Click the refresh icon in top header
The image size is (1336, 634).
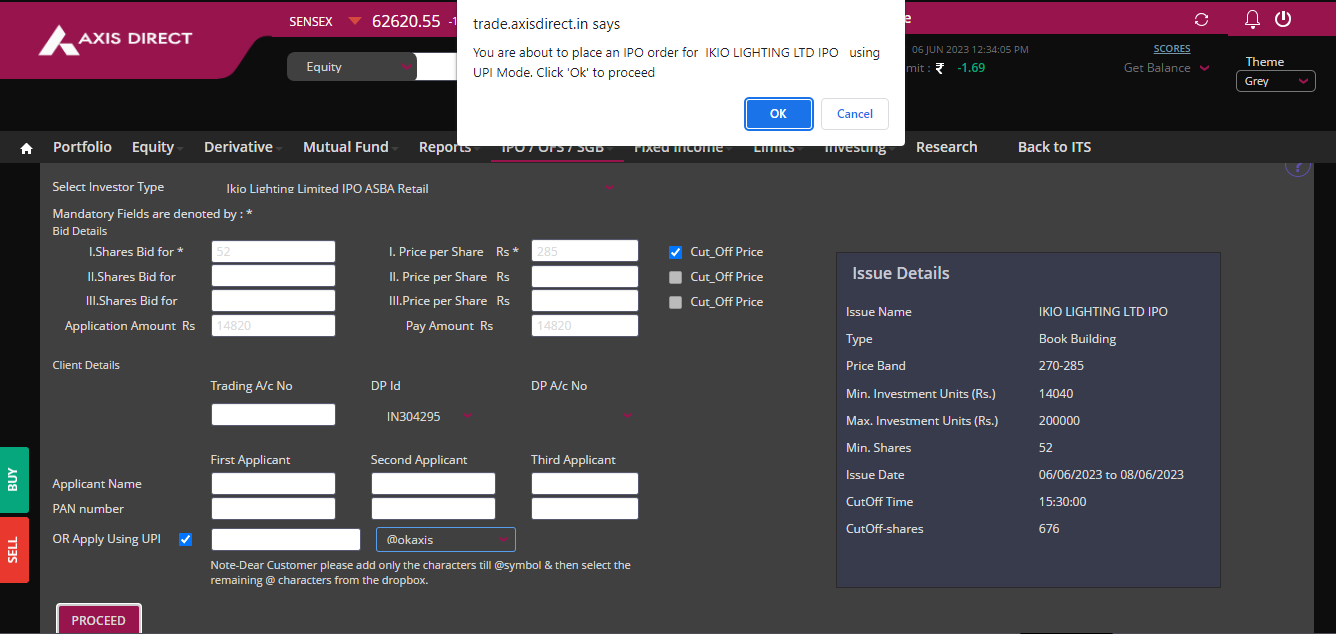(x=1201, y=20)
